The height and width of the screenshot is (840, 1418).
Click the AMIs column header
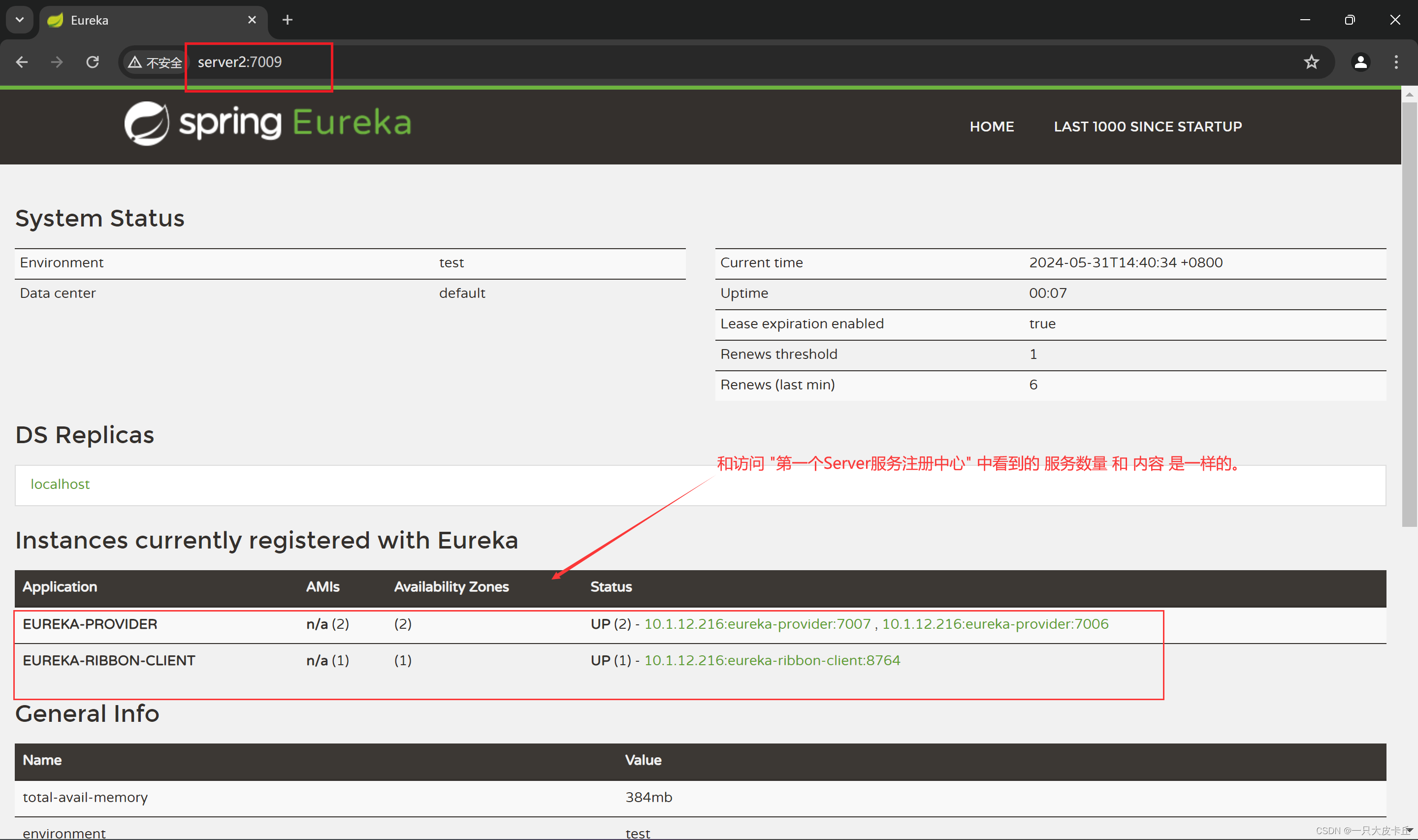coord(322,586)
